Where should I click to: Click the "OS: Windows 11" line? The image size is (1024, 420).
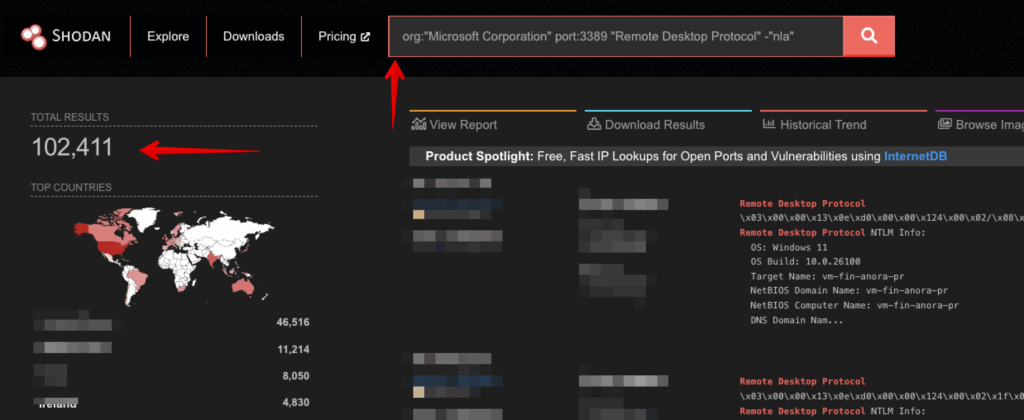click(x=789, y=248)
